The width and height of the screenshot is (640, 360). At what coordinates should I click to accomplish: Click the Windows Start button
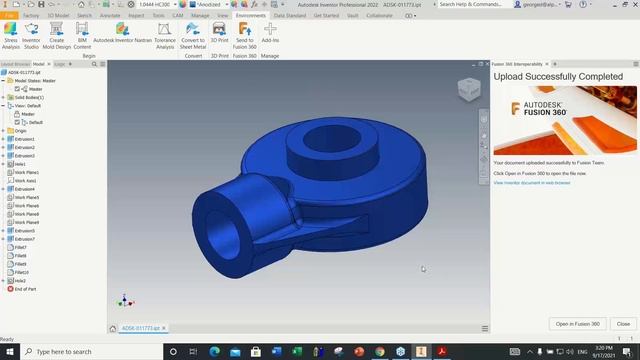coord(10,351)
